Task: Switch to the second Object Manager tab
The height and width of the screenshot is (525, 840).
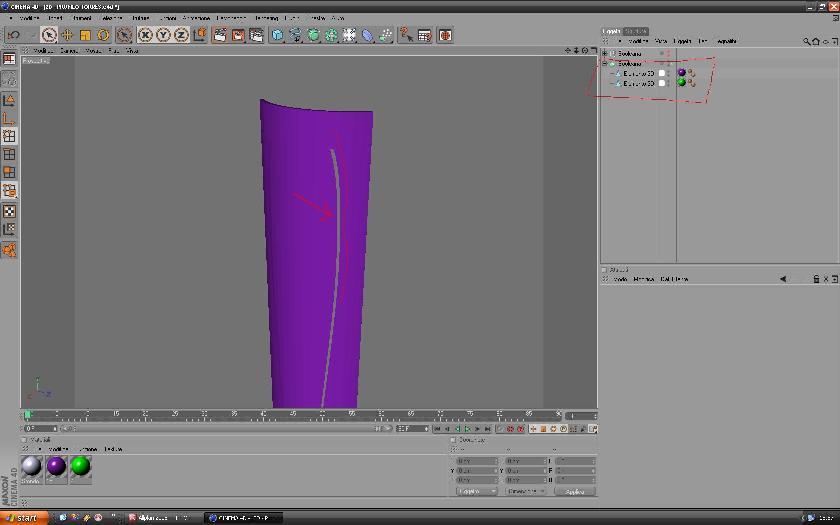Action: point(636,31)
